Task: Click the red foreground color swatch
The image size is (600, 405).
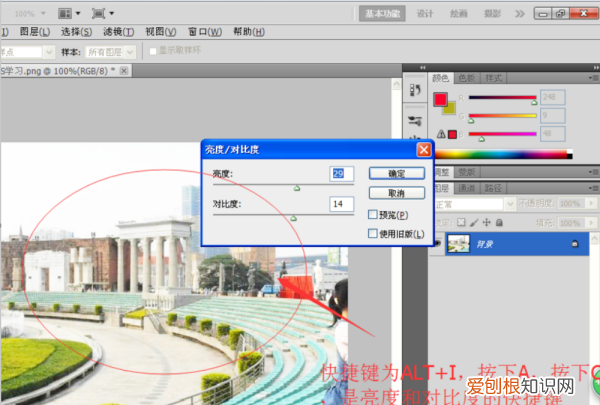Action: click(440, 99)
